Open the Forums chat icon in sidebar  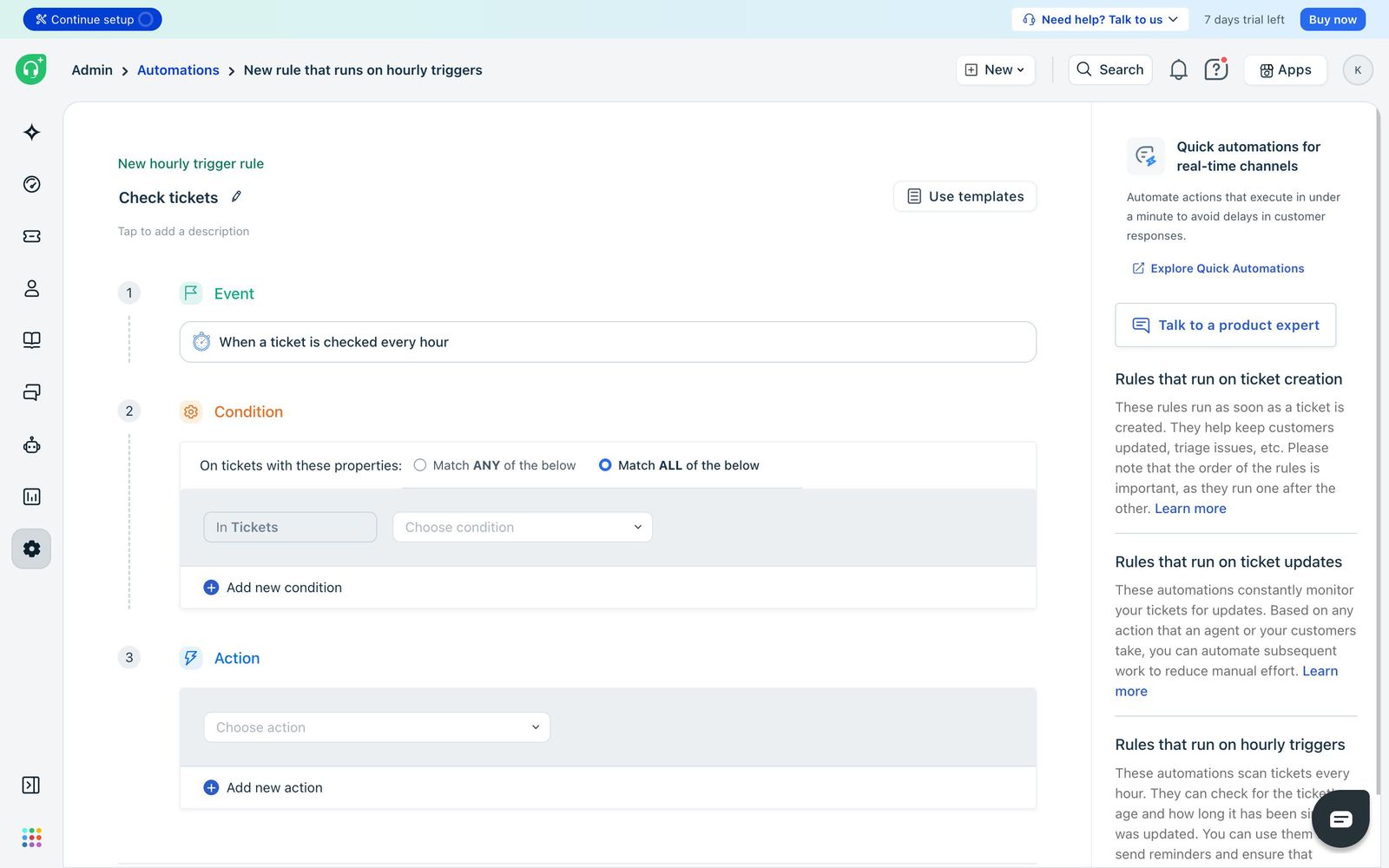[x=31, y=392]
